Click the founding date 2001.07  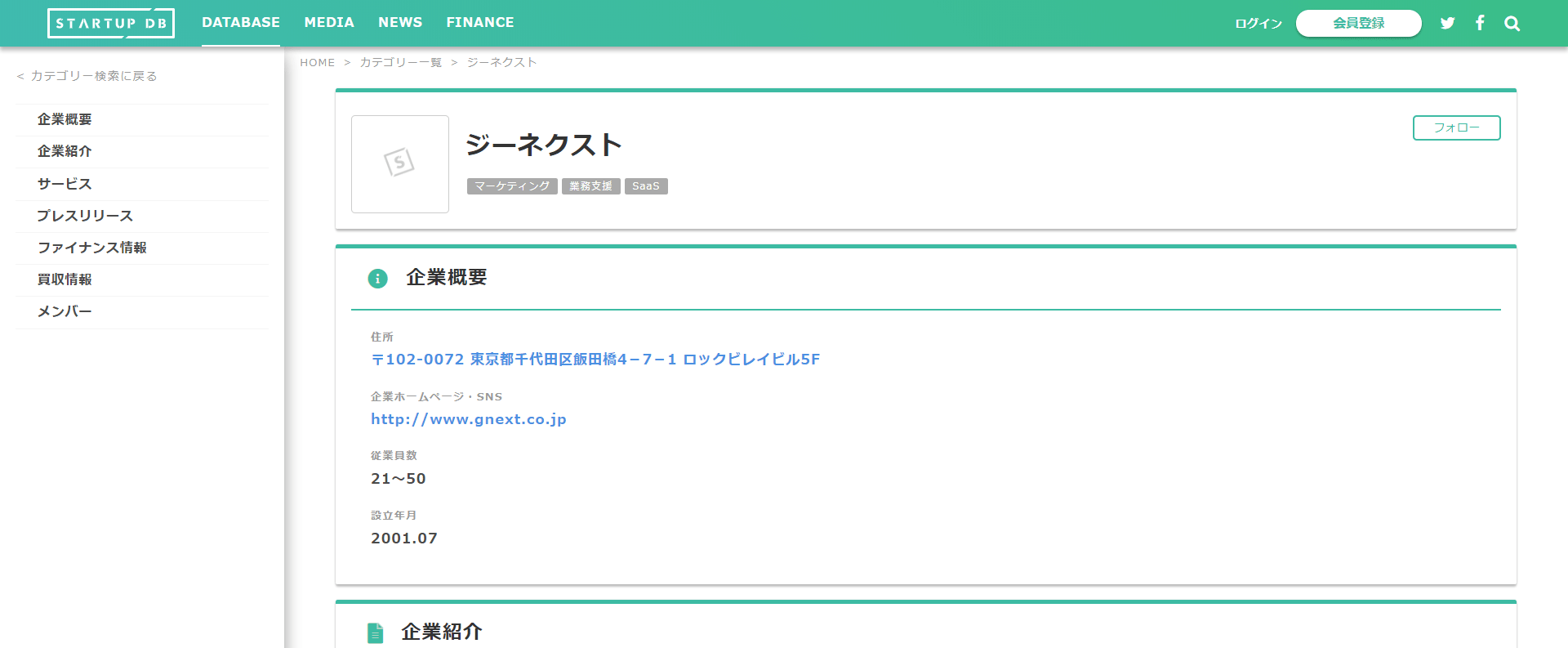[x=404, y=539]
